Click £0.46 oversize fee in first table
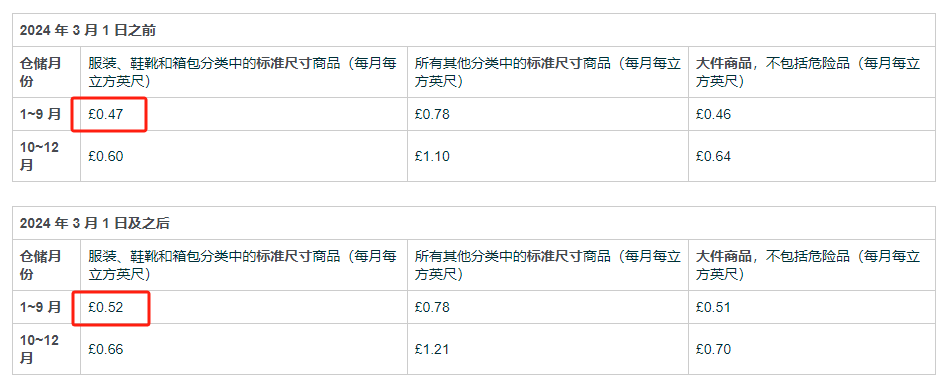948x390 pixels. (713, 114)
